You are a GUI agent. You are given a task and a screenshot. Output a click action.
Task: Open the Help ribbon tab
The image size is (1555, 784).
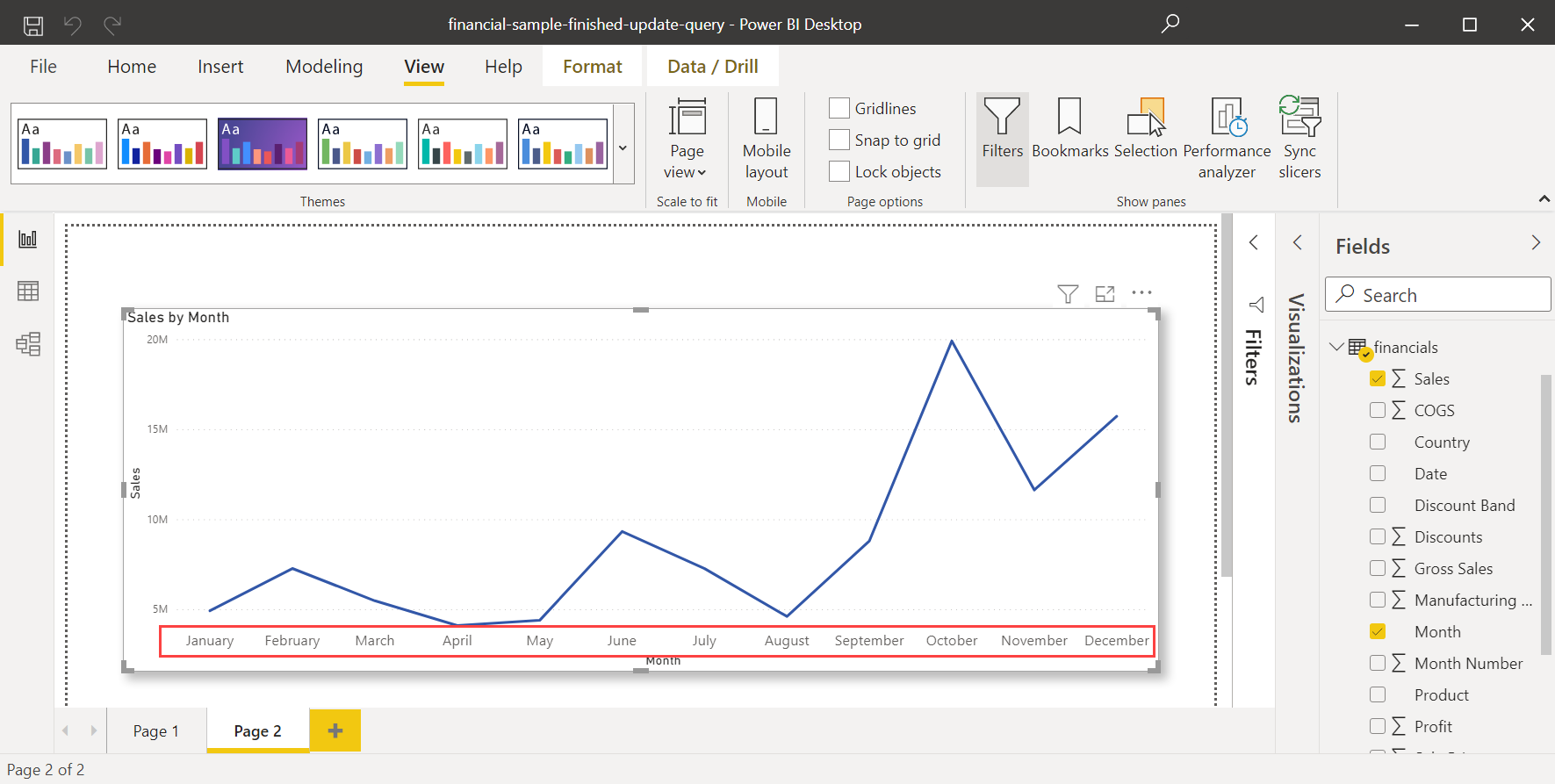[503, 67]
